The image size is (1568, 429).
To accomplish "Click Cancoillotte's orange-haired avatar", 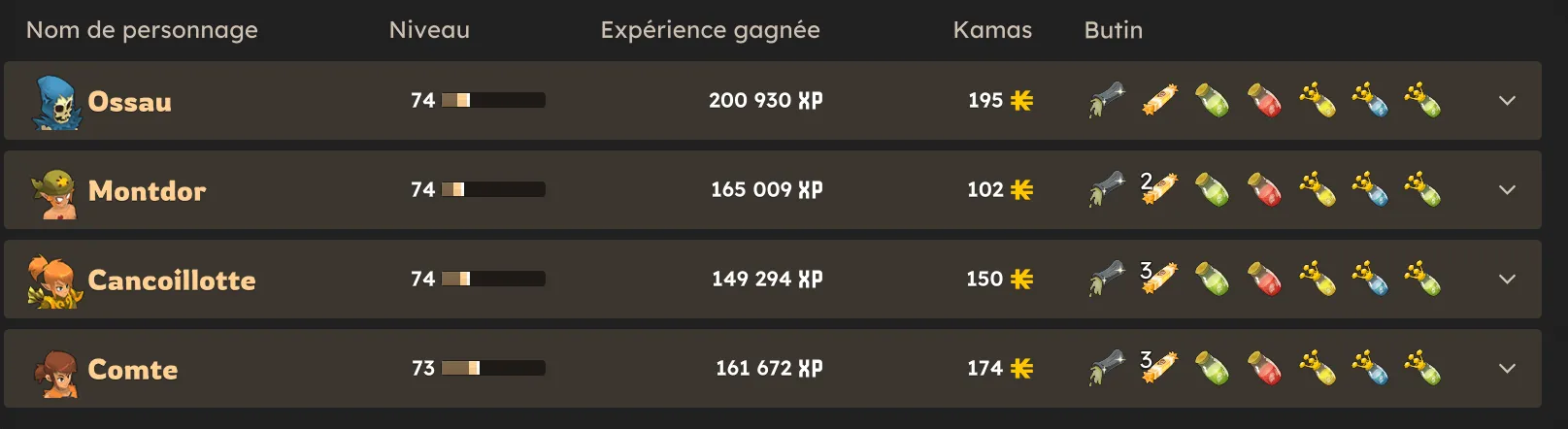I will 54,281.
